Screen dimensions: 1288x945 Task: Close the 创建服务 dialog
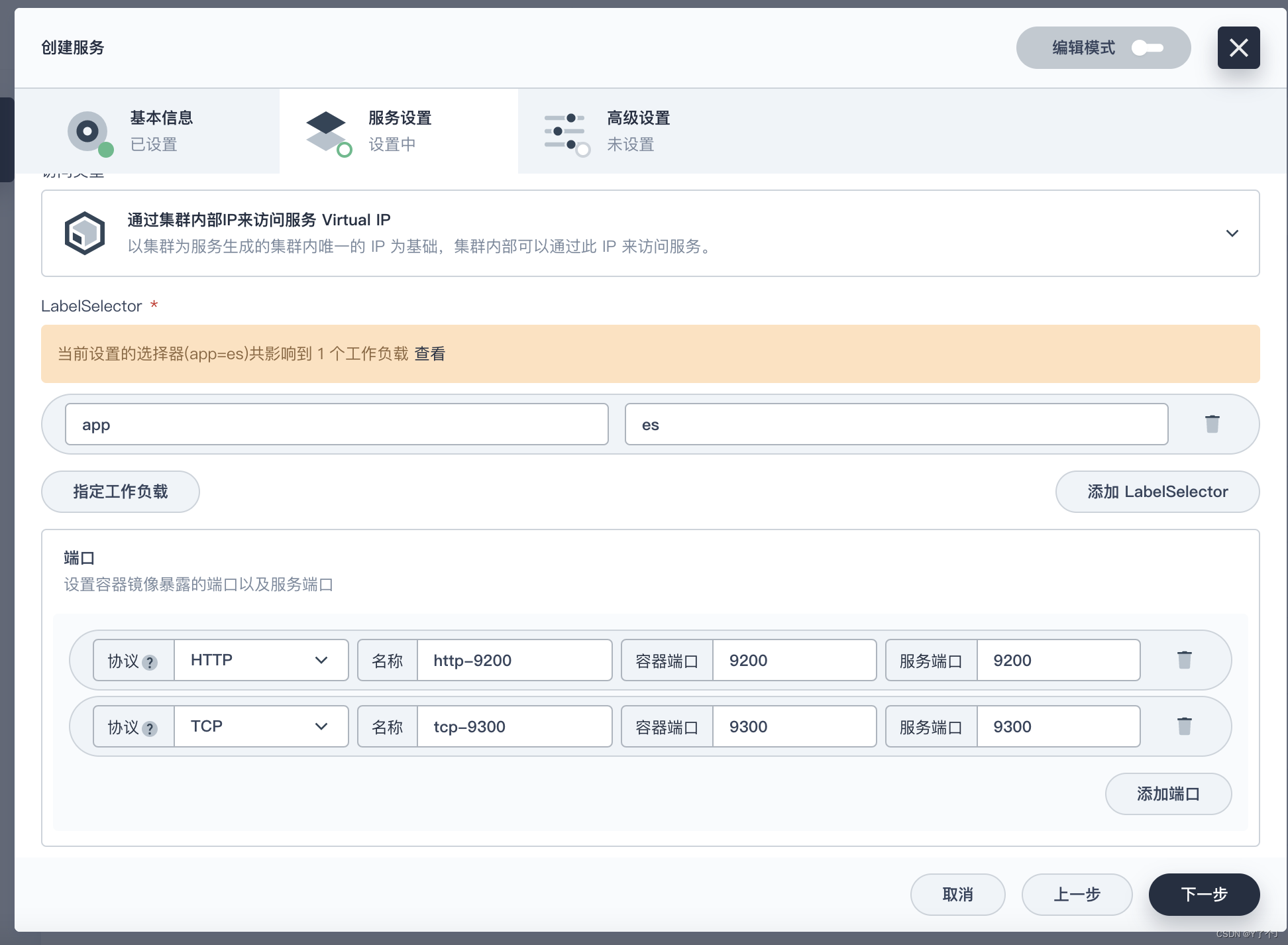coord(1238,48)
